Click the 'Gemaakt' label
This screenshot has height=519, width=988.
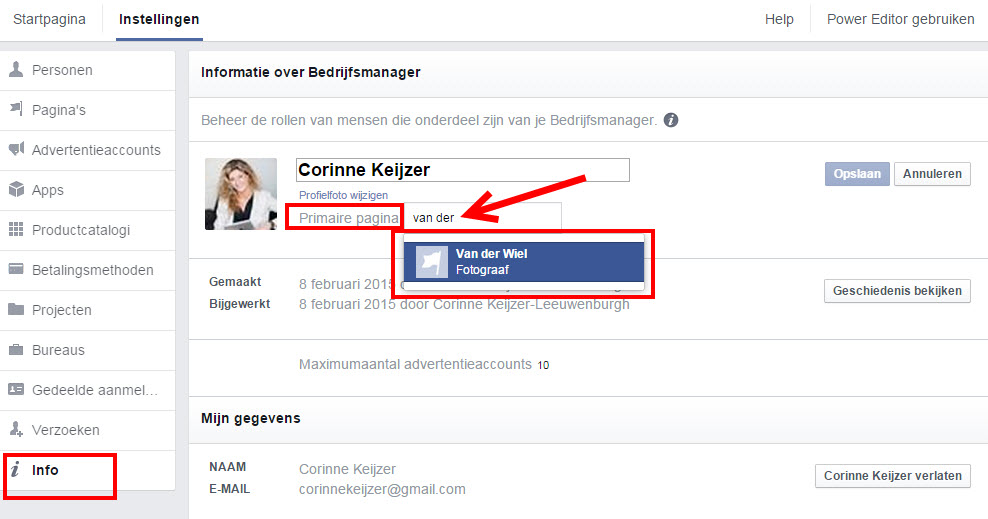(235, 282)
